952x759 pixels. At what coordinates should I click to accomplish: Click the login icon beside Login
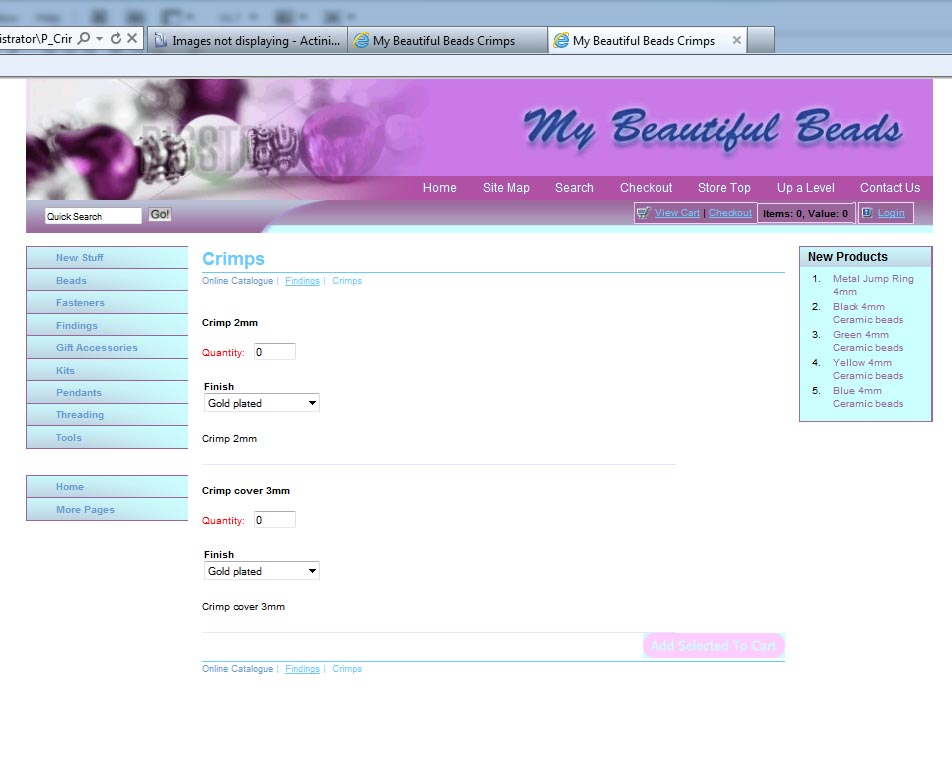[867, 213]
